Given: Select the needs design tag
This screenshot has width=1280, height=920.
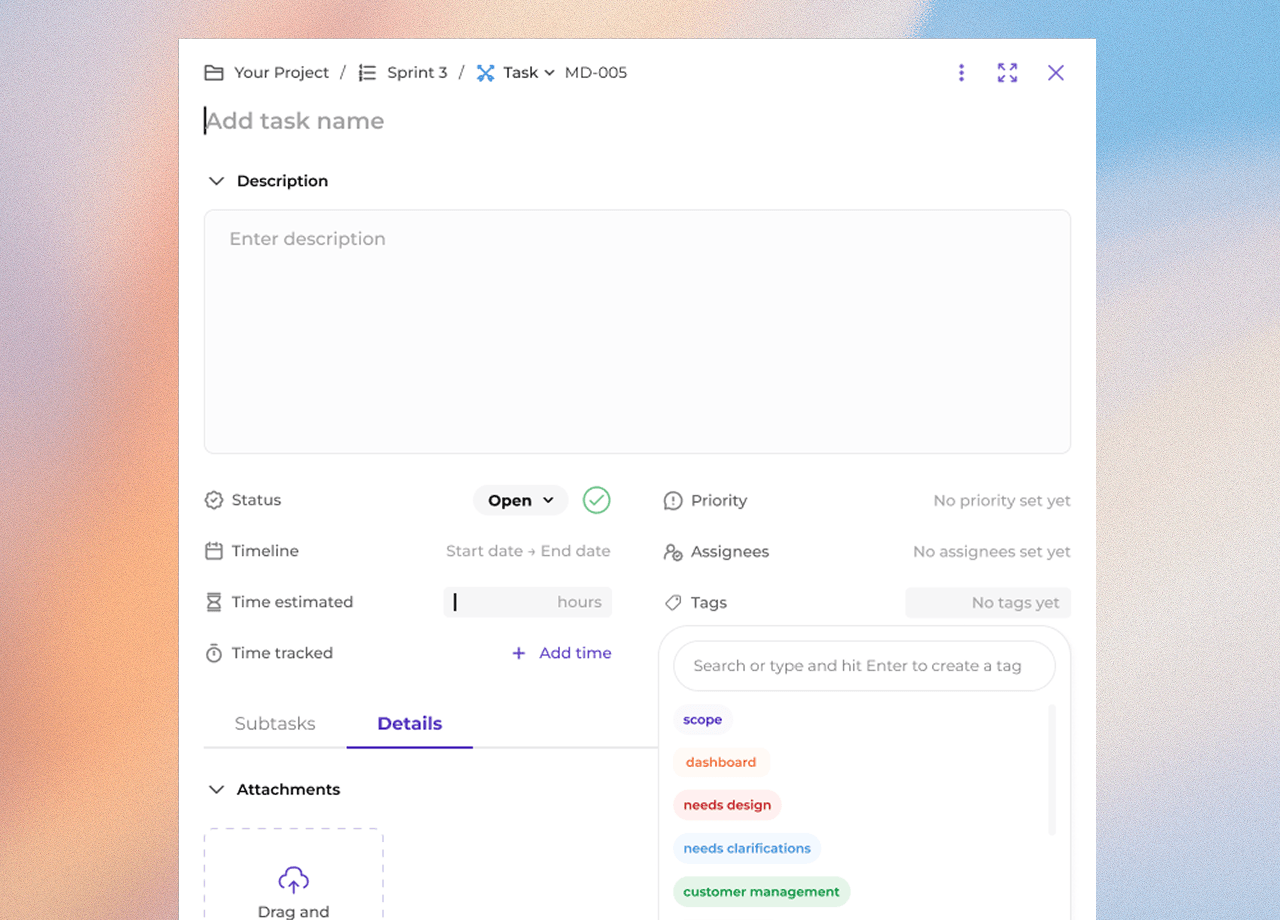Looking at the screenshot, I should [x=727, y=805].
